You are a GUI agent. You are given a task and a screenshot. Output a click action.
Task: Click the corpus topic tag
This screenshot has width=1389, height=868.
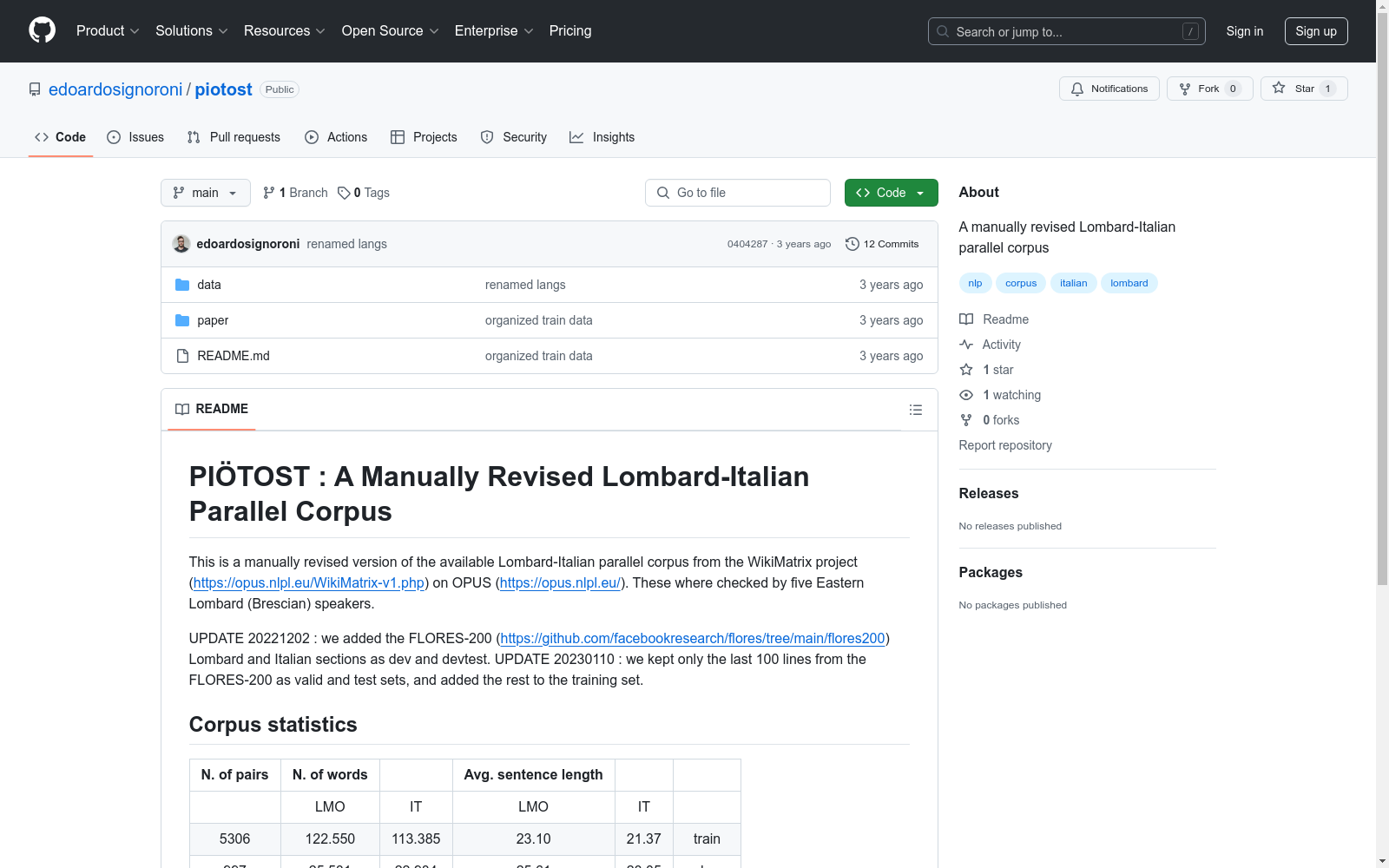(x=1021, y=283)
